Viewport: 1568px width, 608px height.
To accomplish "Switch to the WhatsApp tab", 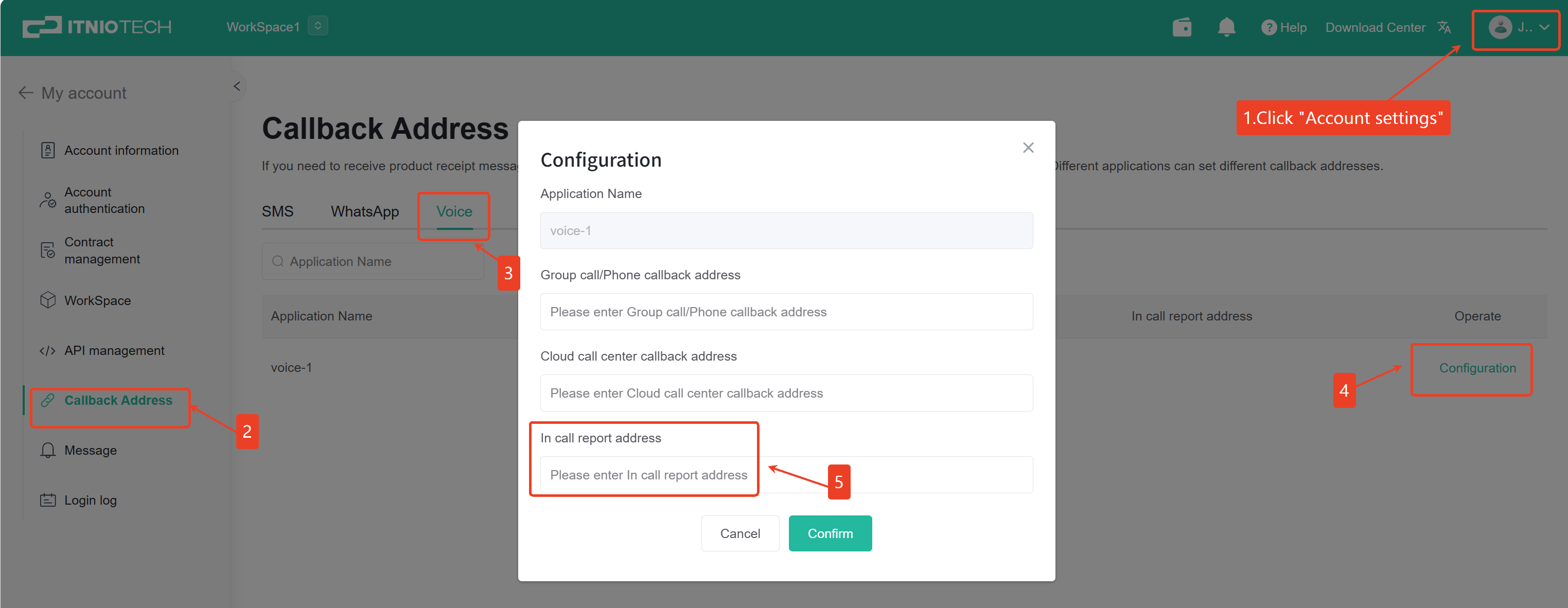I will pyautogui.click(x=365, y=211).
